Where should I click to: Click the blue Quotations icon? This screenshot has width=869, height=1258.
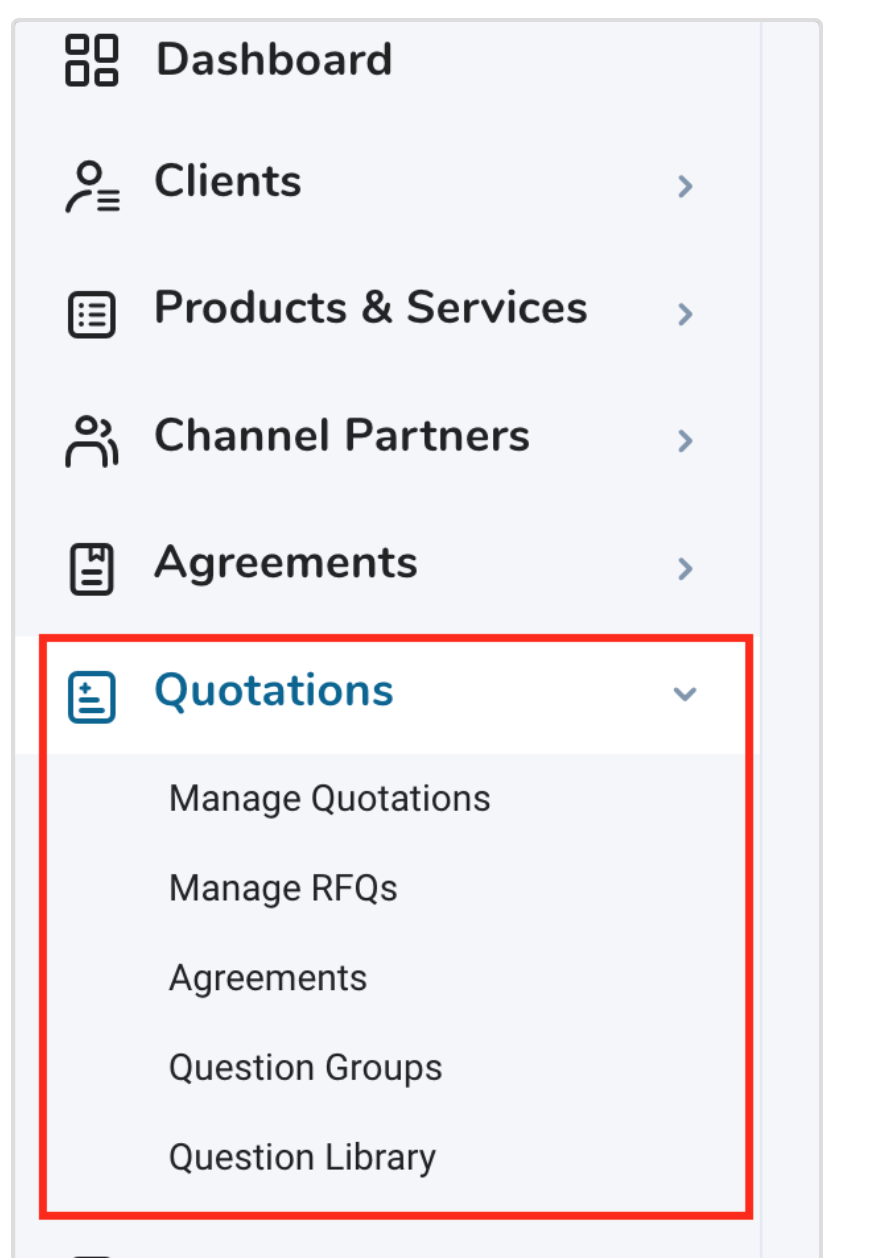point(92,696)
